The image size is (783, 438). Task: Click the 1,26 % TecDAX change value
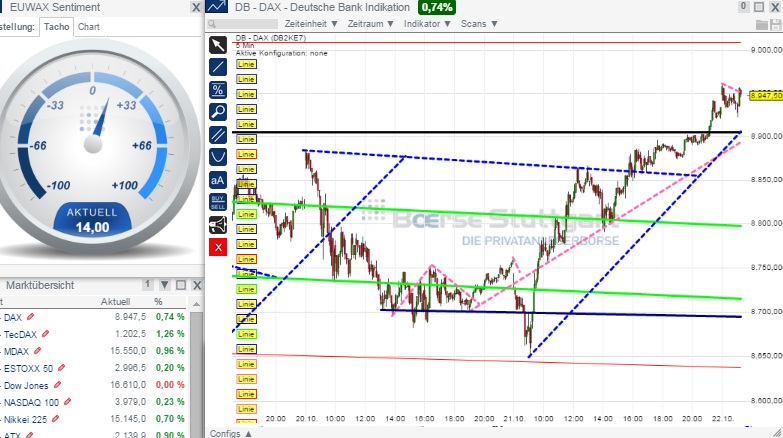tap(170, 334)
